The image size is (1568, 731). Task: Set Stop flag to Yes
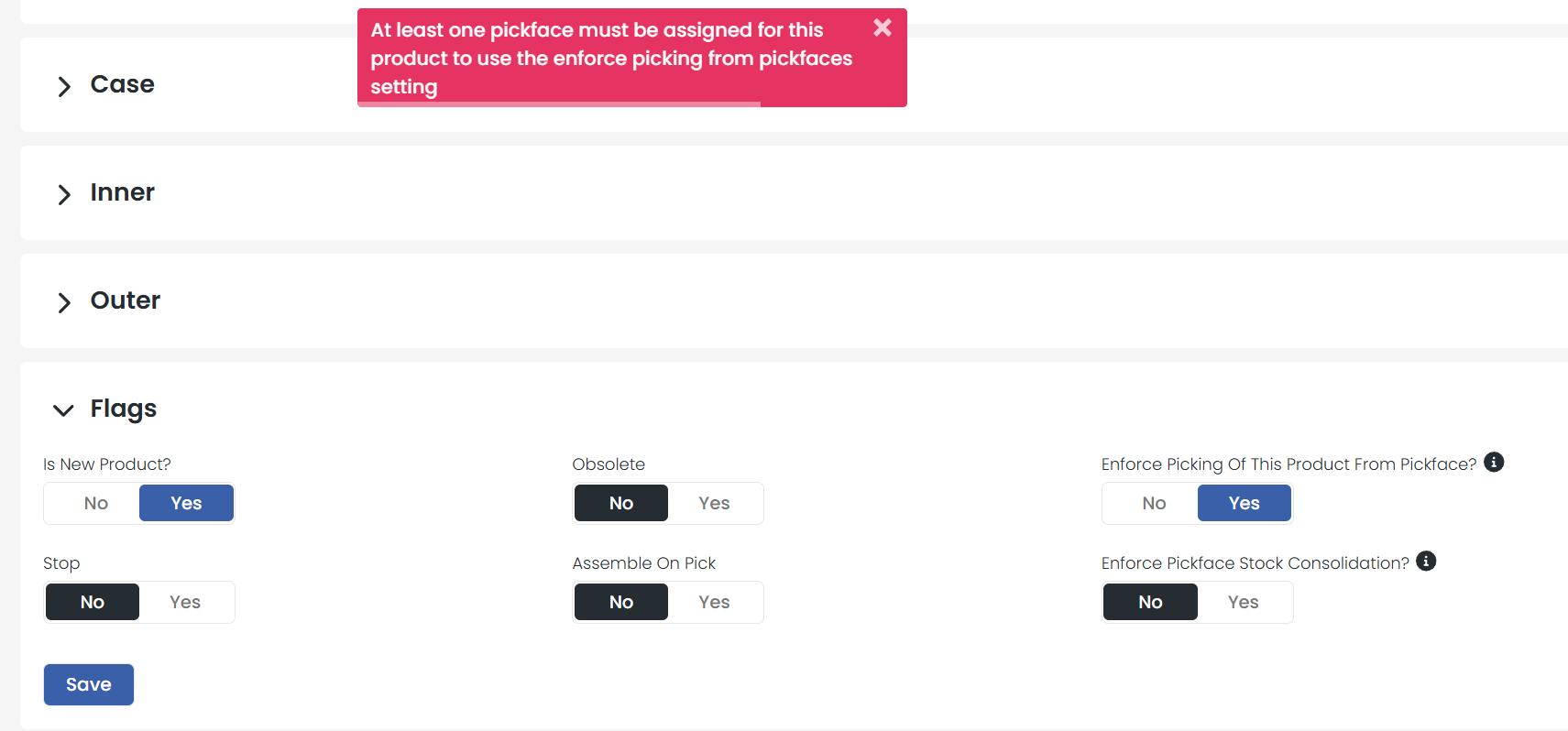tap(185, 602)
